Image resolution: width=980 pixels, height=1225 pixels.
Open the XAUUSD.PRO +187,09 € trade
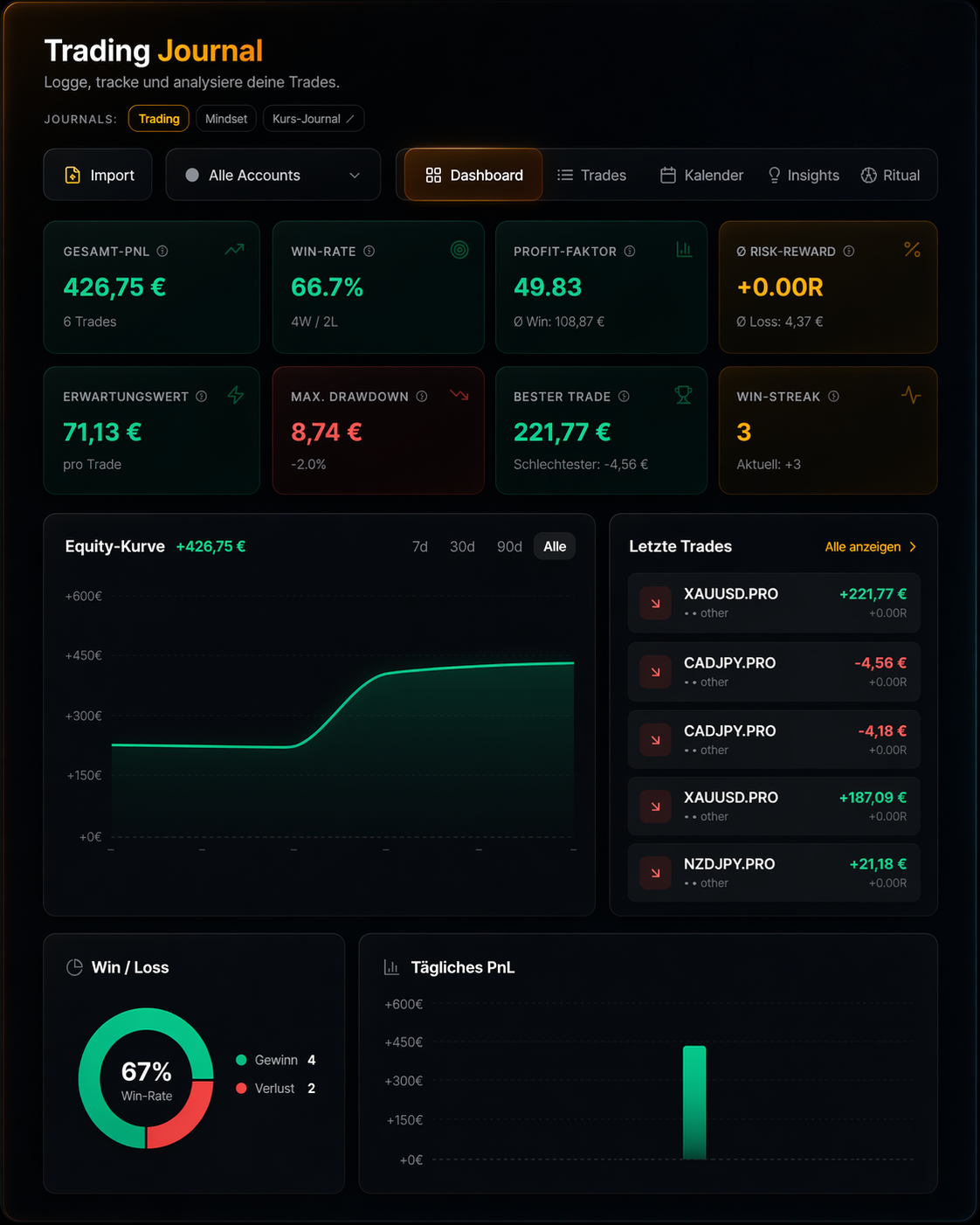pyautogui.click(x=774, y=806)
